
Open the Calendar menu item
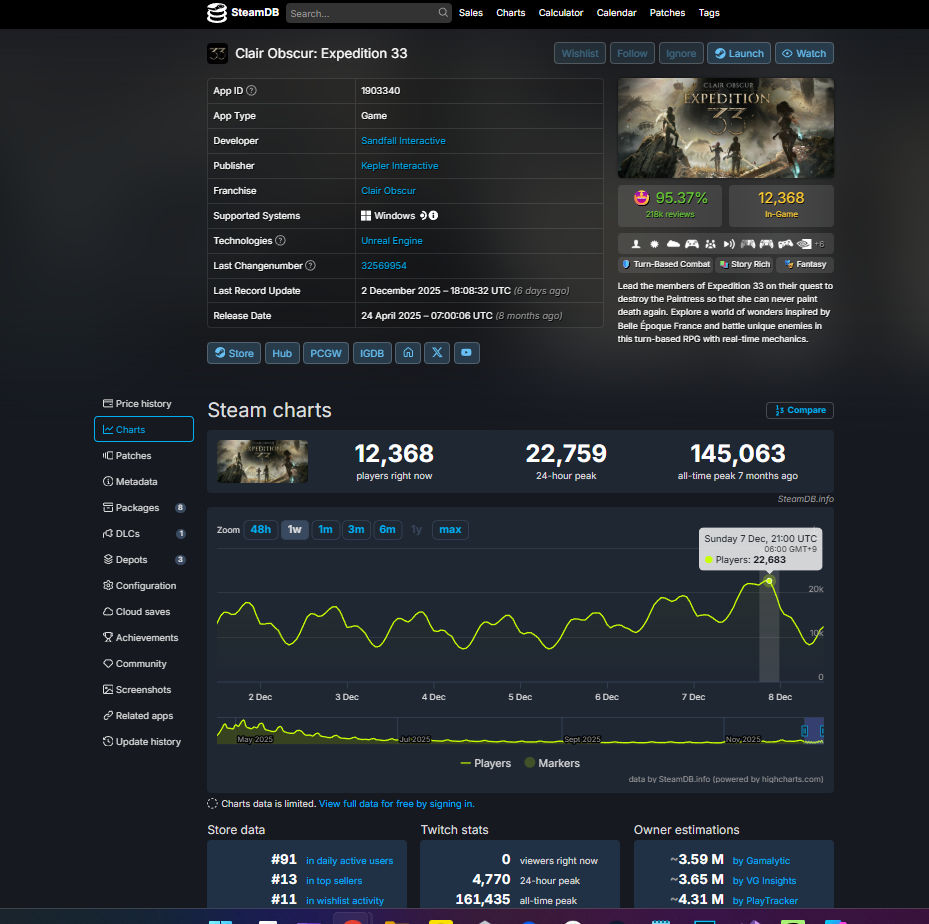(x=616, y=12)
